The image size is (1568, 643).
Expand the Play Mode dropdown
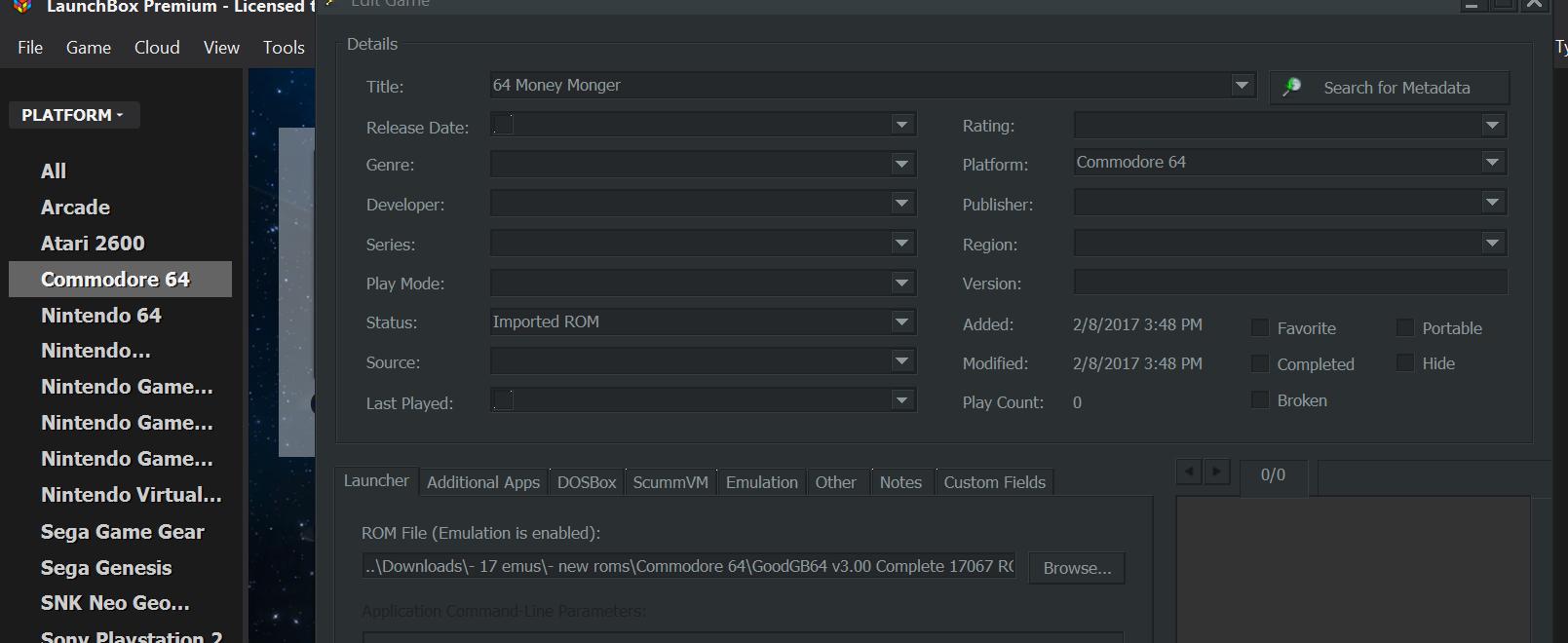click(x=902, y=284)
